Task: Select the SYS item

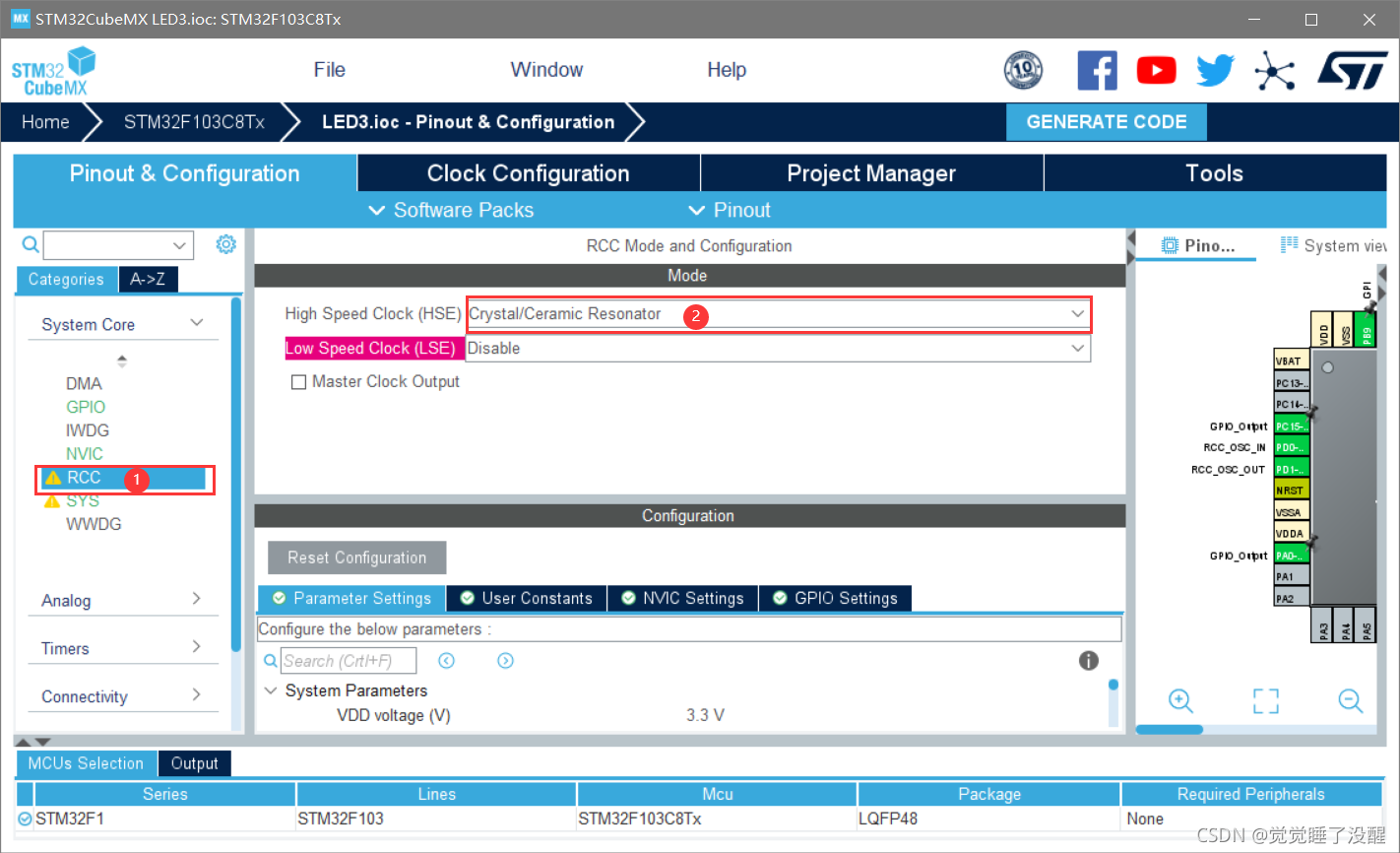Action: point(83,501)
